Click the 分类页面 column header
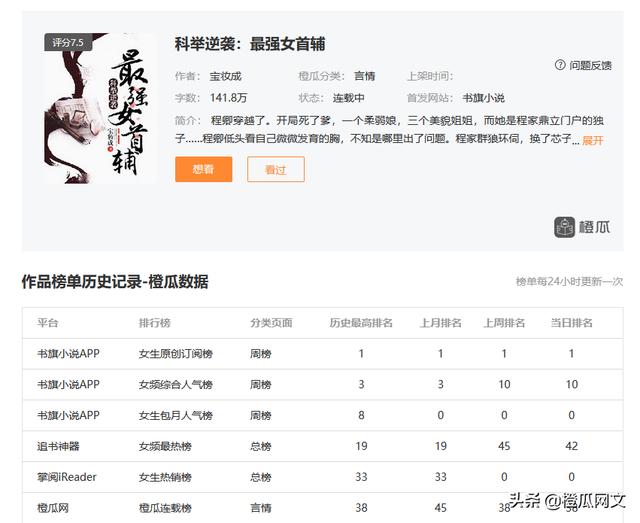640x523 pixels. click(x=271, y=323)
